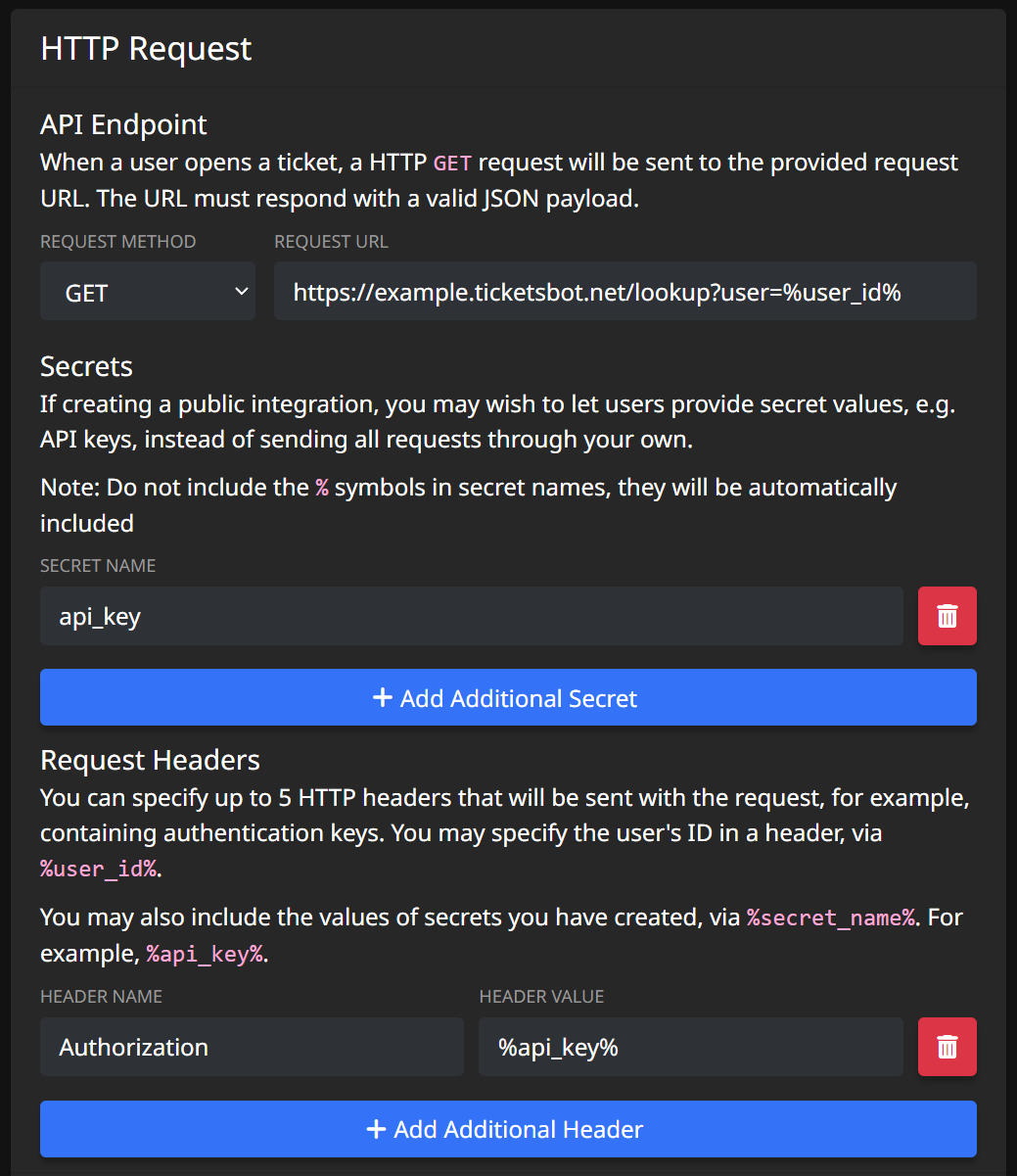This screenshot has width=1017, height=1176.
Task: Click the plus icon beside Add Additional Header
Action: (375, 1129)
